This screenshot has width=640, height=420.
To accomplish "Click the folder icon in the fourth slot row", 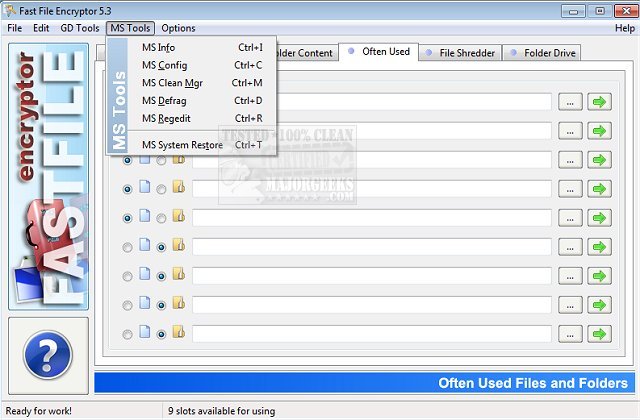I will (x=179, y=187).
